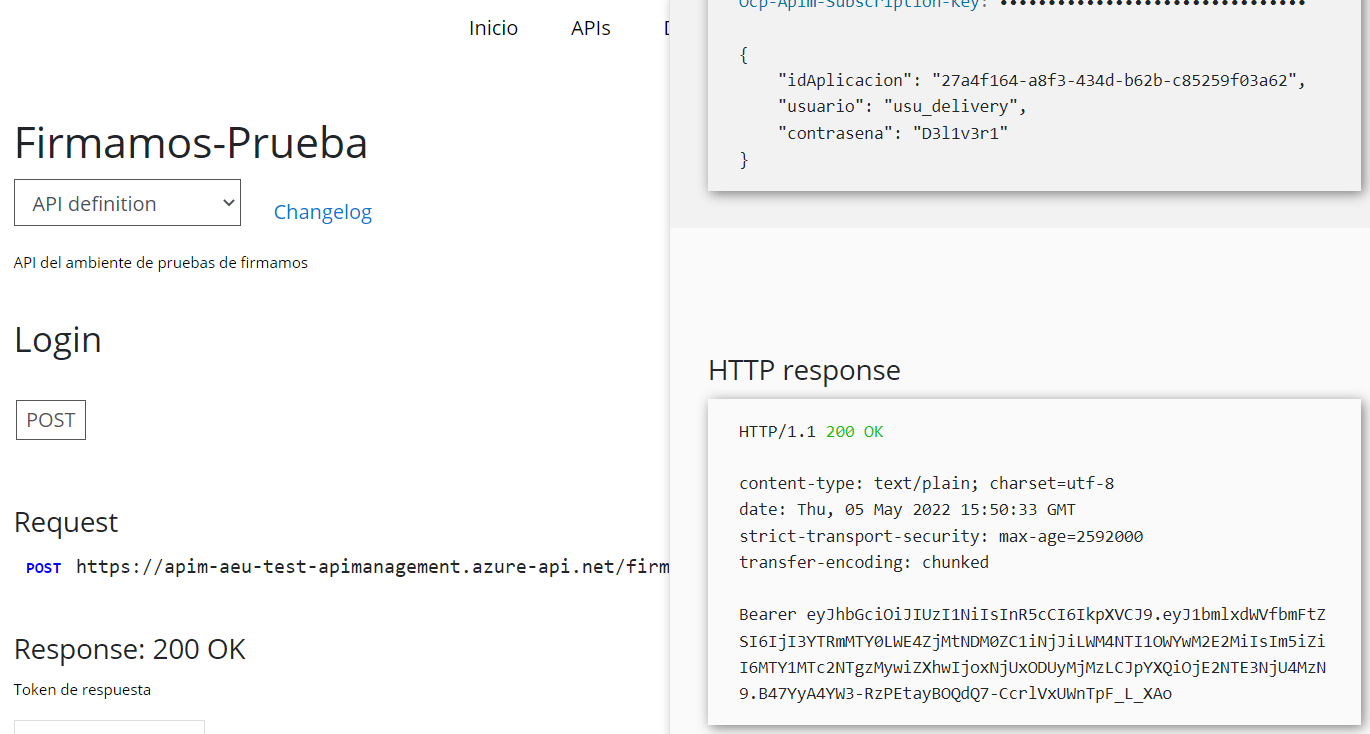Image resolution: width=1370 pixels, height=734 pixels.
Task: Open the Changelog link
Action: pyautogui.click(x=322, y=212)
